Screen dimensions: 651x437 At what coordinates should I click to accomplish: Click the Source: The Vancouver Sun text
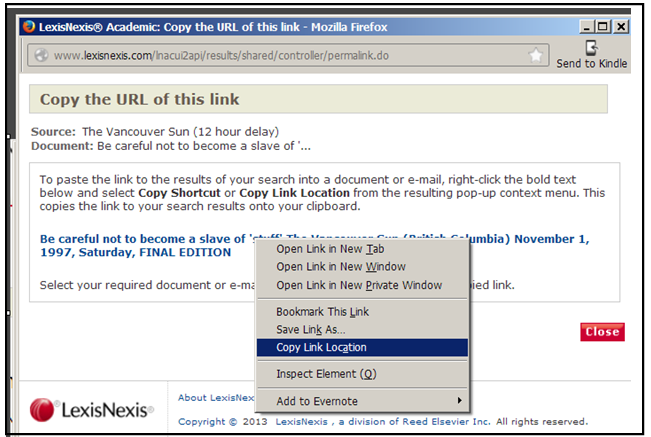point(155,132)
